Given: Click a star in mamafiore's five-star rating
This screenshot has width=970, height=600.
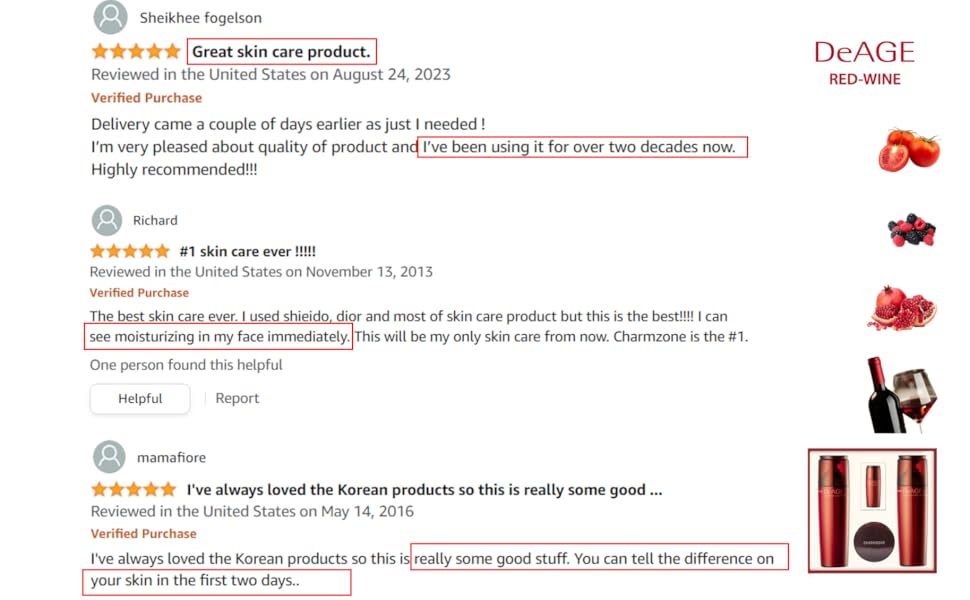Looking at the screenshot, I should (x=133, y=489).
